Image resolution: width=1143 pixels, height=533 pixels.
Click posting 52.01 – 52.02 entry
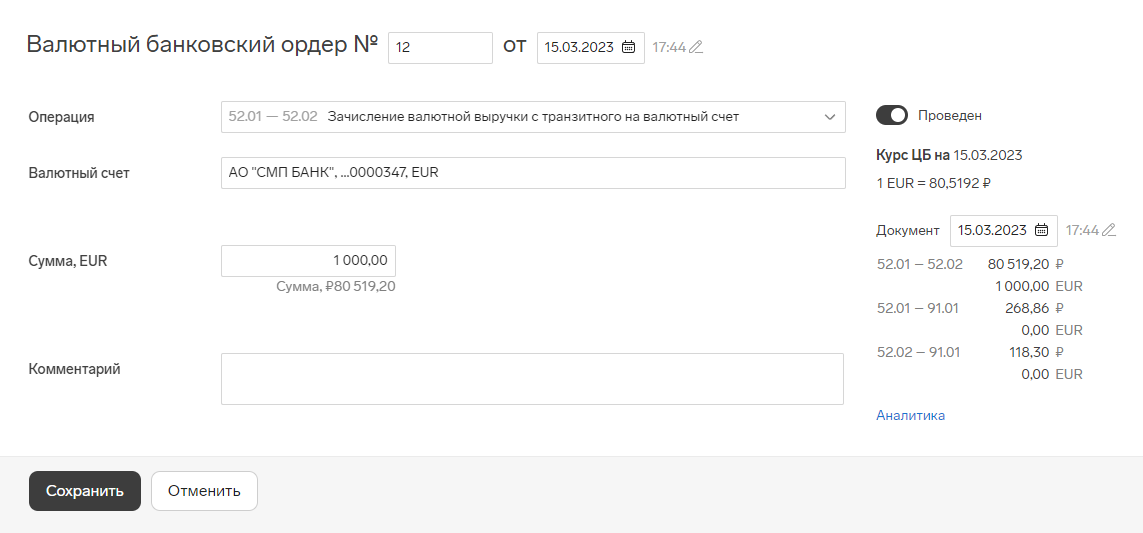click(x=919, y=264)
